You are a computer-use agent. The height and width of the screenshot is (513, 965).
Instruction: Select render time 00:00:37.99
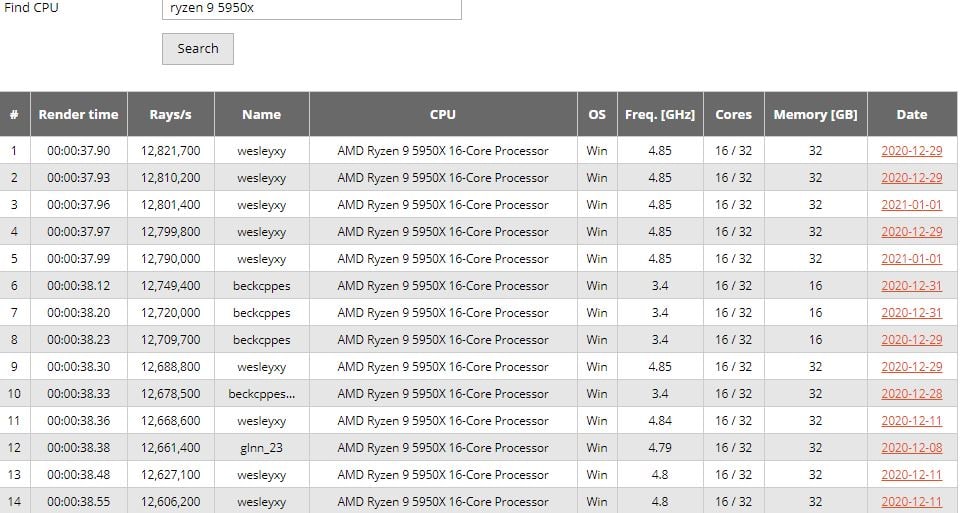click(x=78, y=259)
